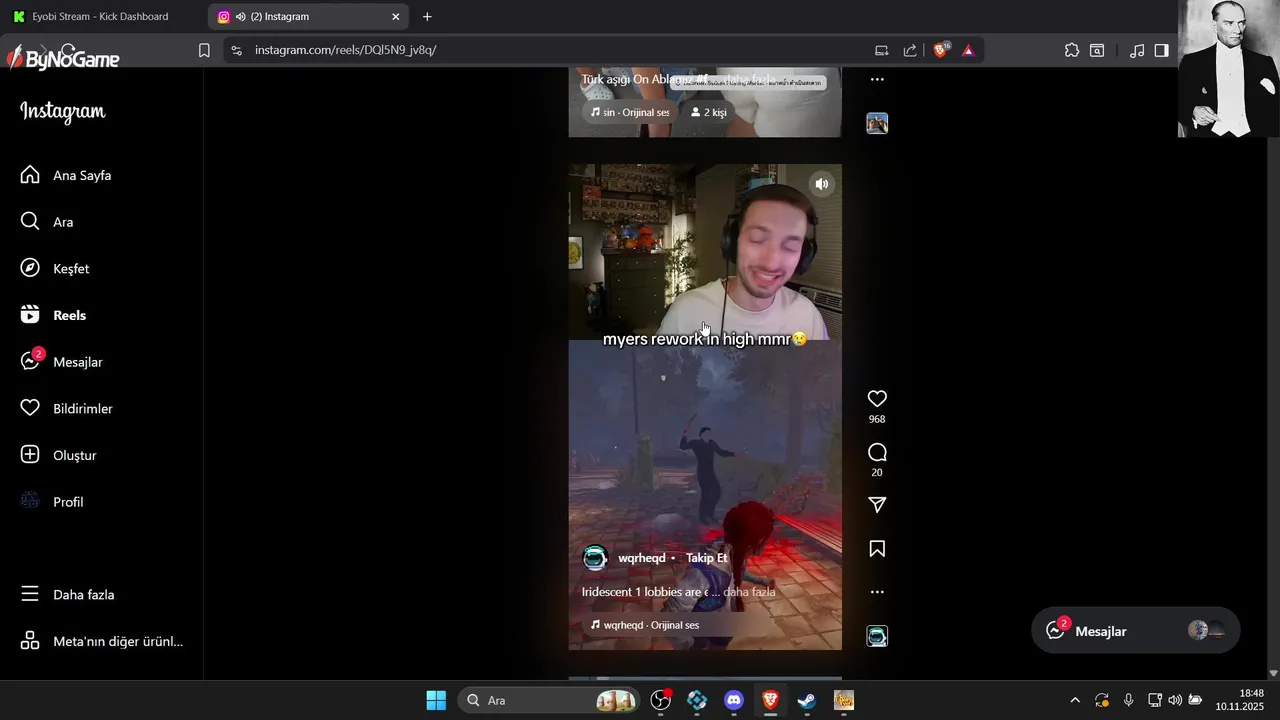
Task: Expand caption with daha fazla on wqrheqd reel
Action: pyautogui.click(x=749, y=592)
